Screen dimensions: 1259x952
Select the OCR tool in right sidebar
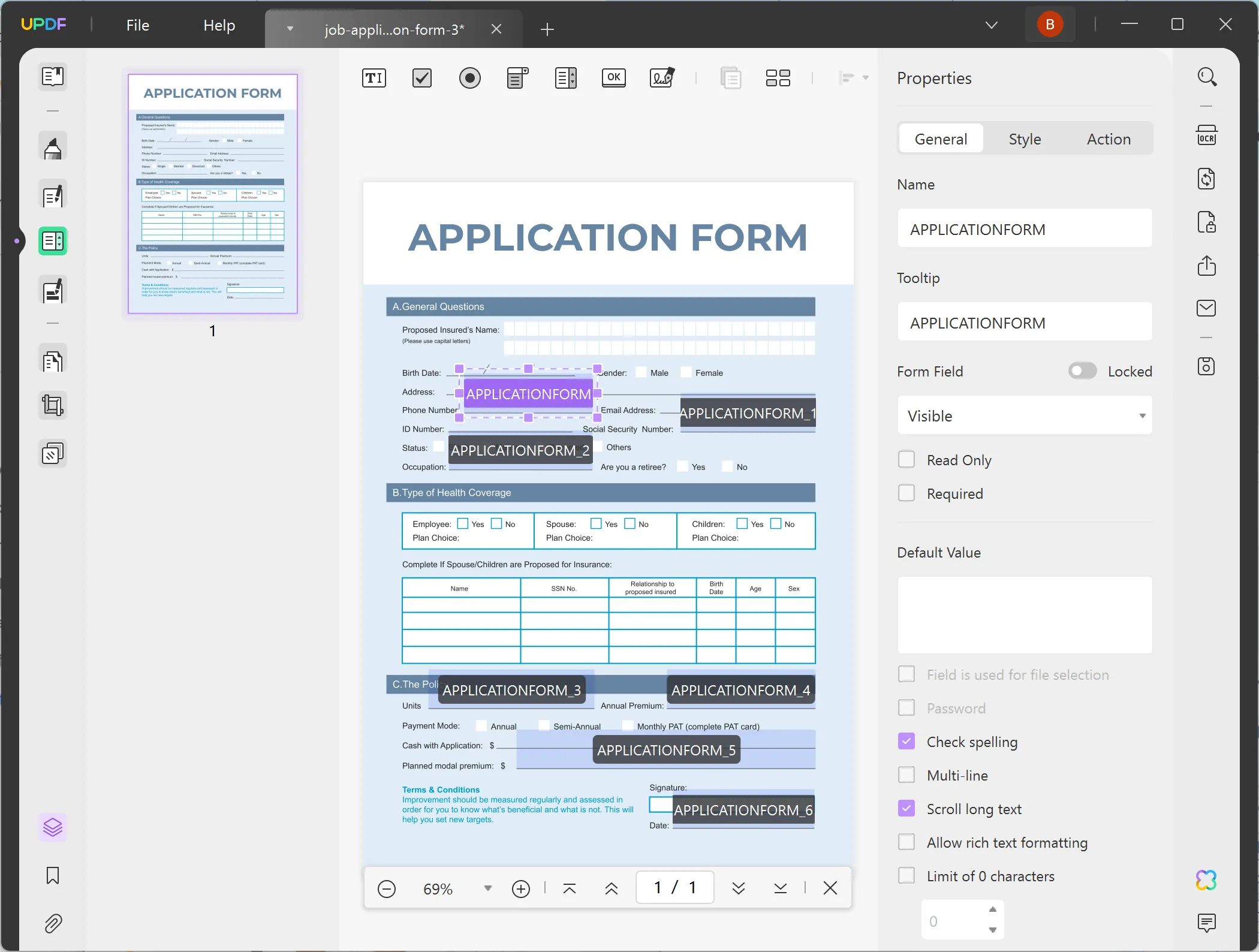pos(1208,137)
